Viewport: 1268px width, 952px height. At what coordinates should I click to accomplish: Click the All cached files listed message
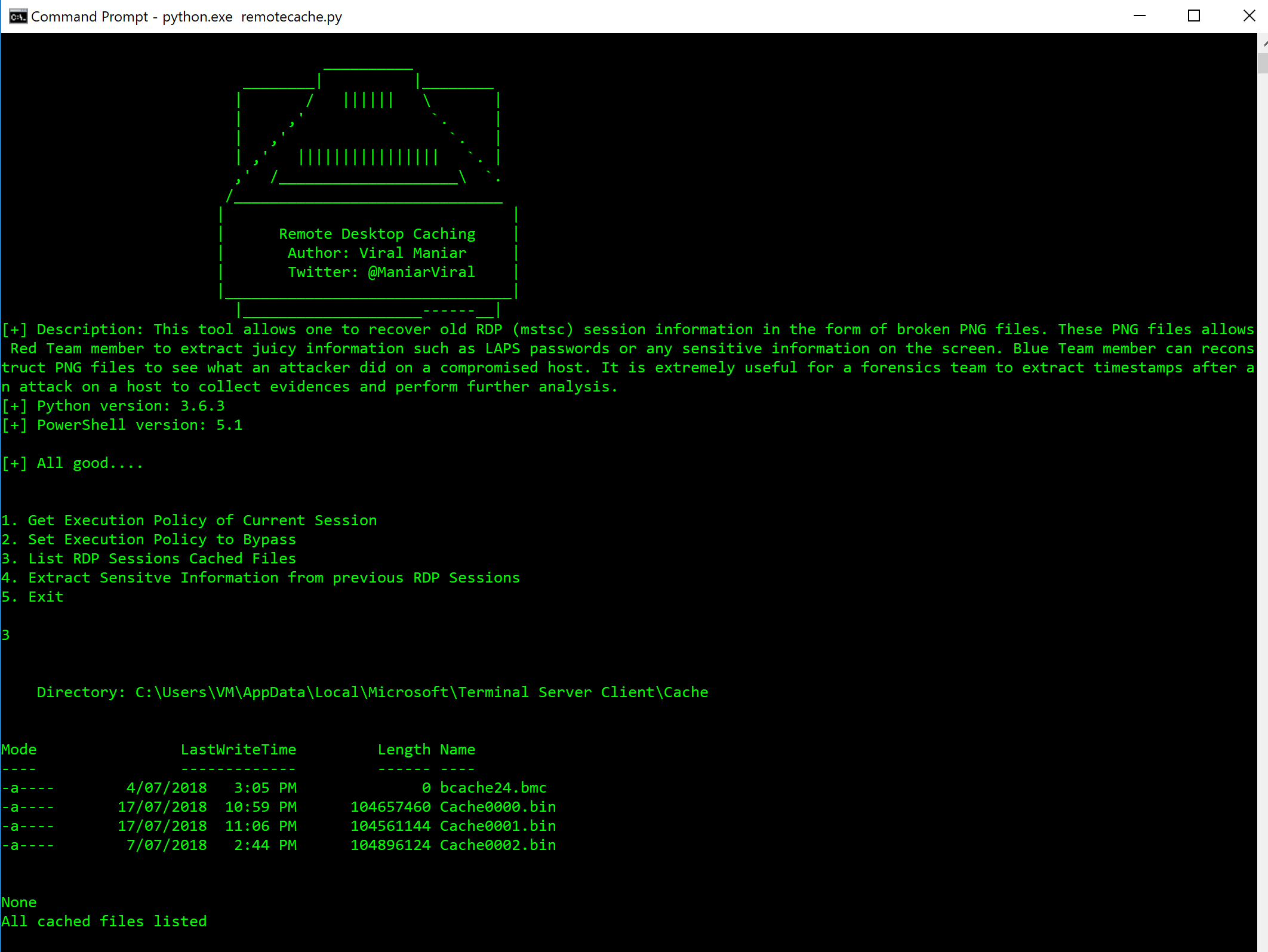(x=104, y=922)
